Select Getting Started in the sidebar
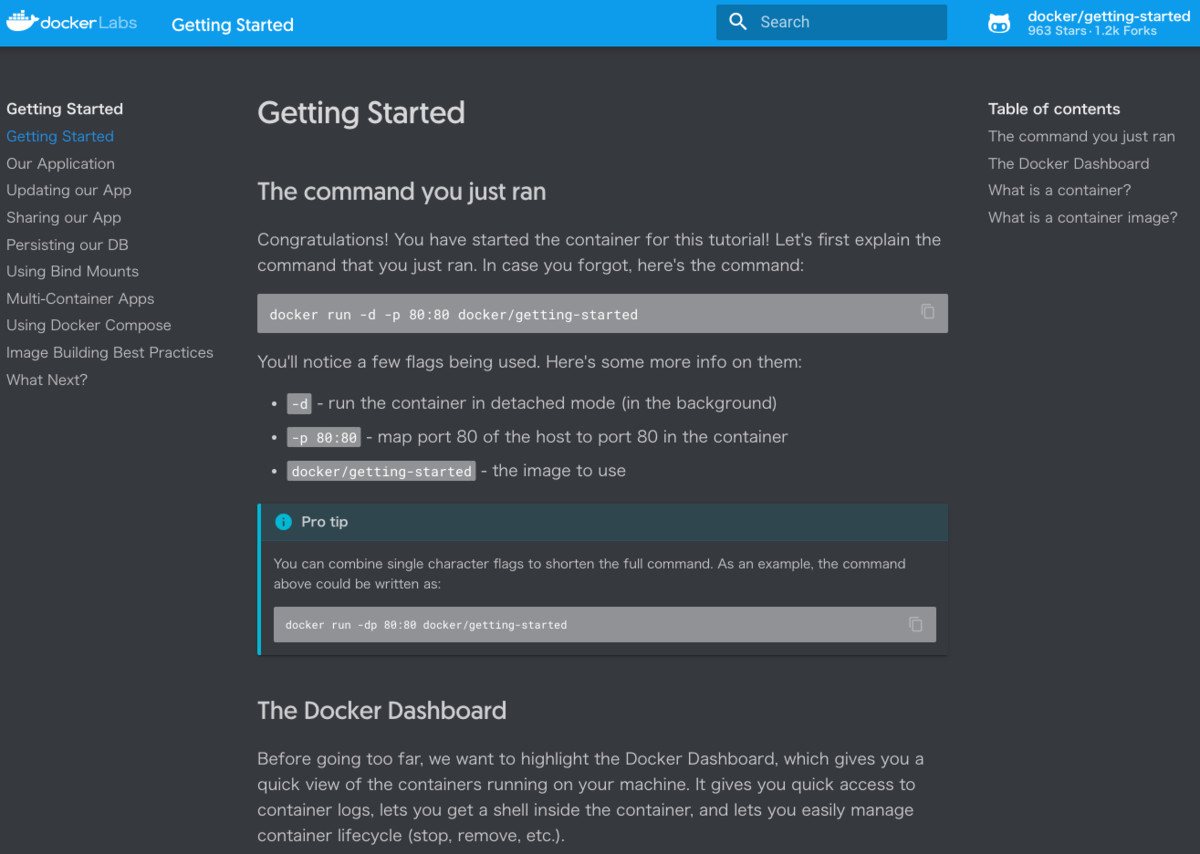1200x854 pixels. coord(60,136)
